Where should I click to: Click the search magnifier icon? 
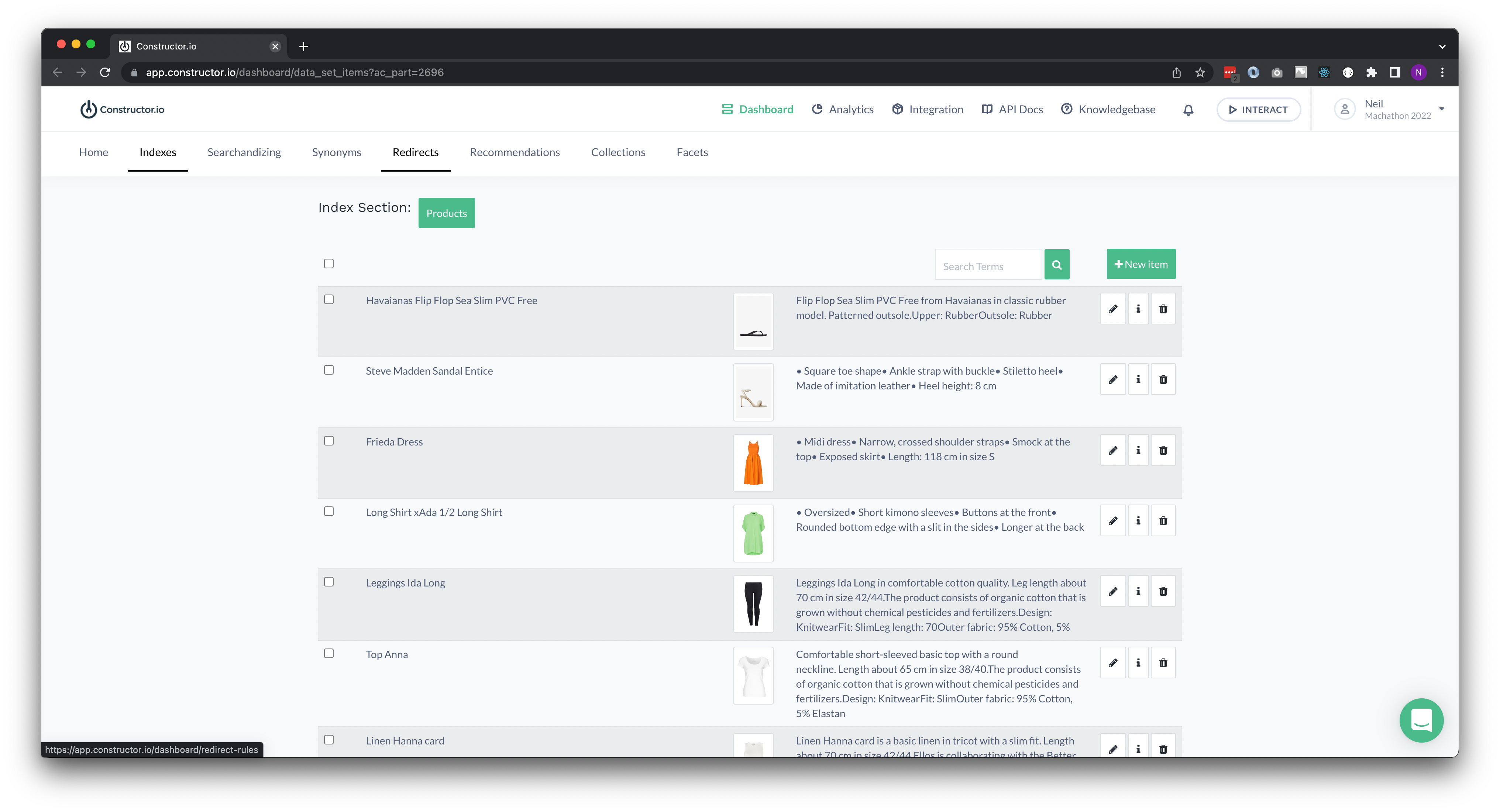tap(1057, 264)
